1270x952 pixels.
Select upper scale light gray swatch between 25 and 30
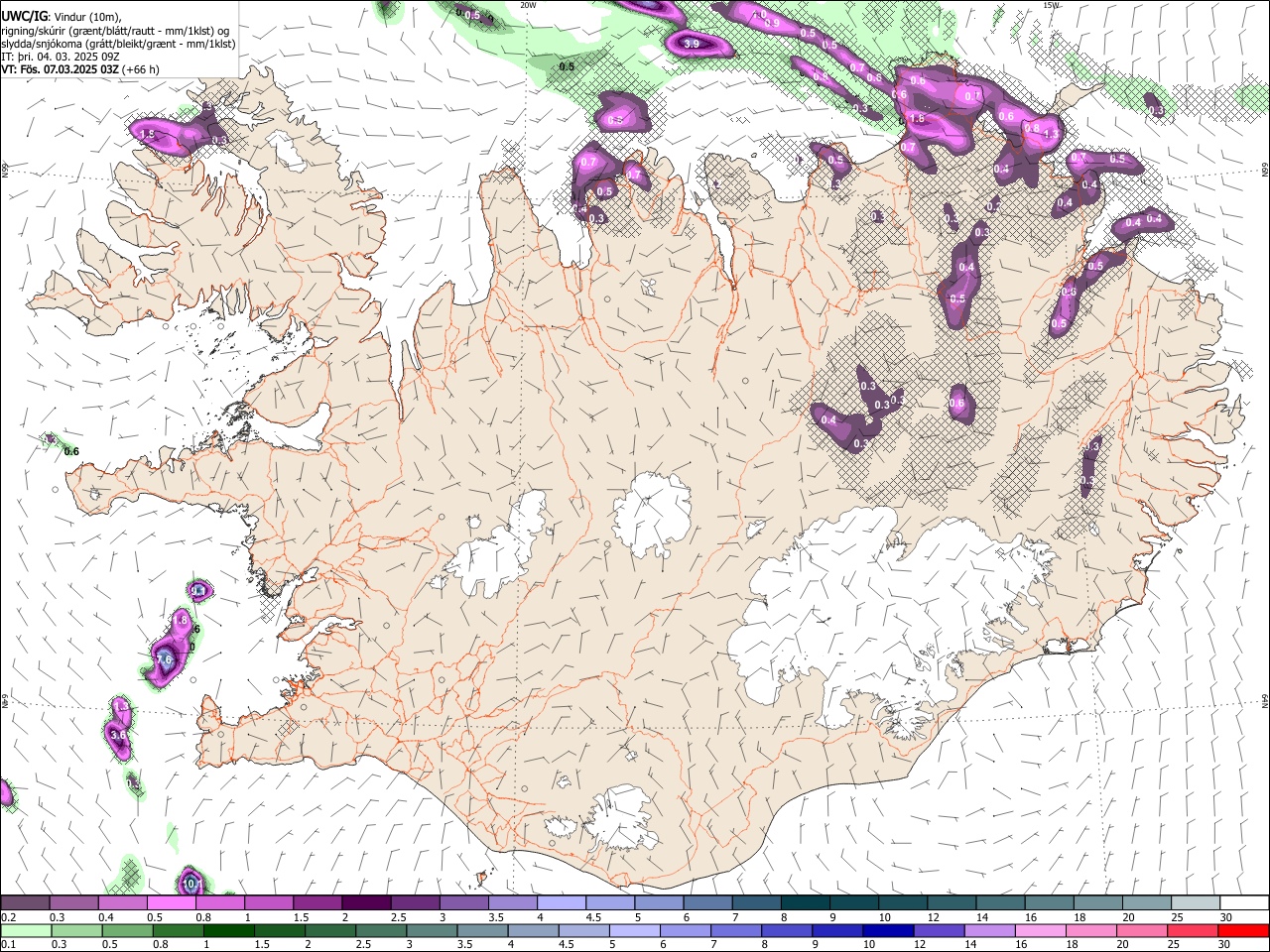point(1195,903)
